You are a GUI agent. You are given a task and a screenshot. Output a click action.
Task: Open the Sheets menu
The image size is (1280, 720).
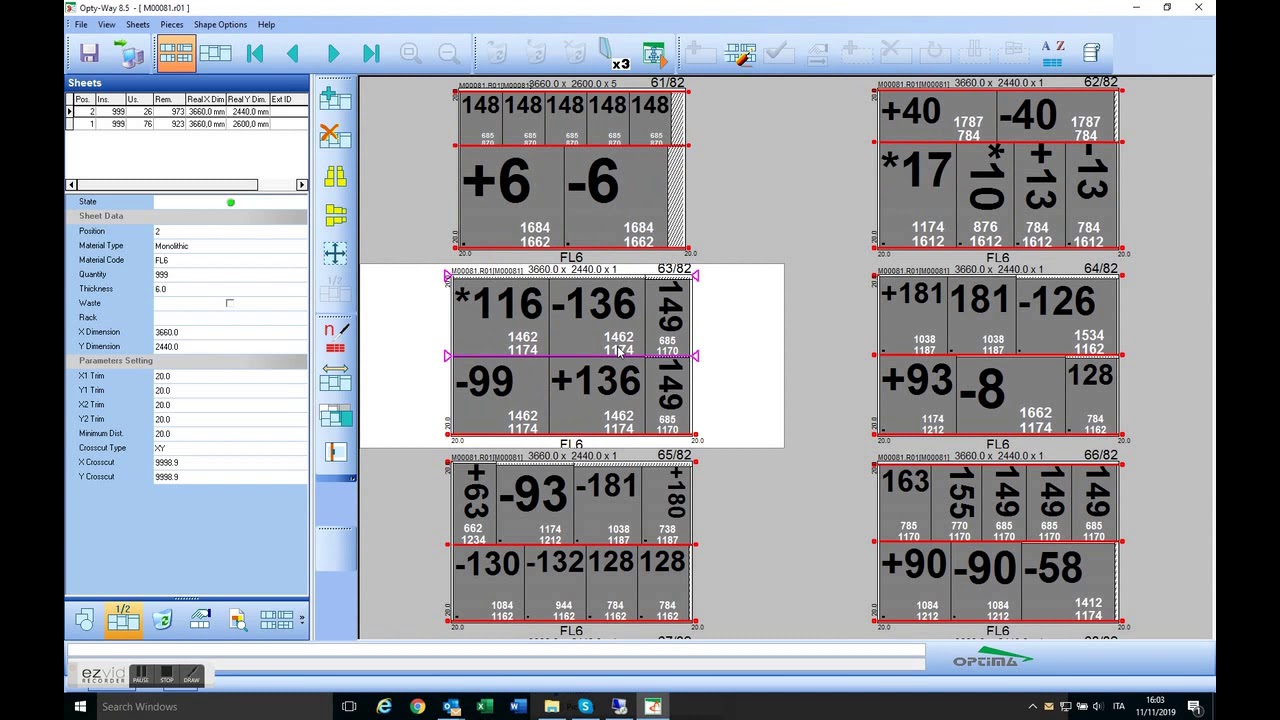(x=138, y=24)
